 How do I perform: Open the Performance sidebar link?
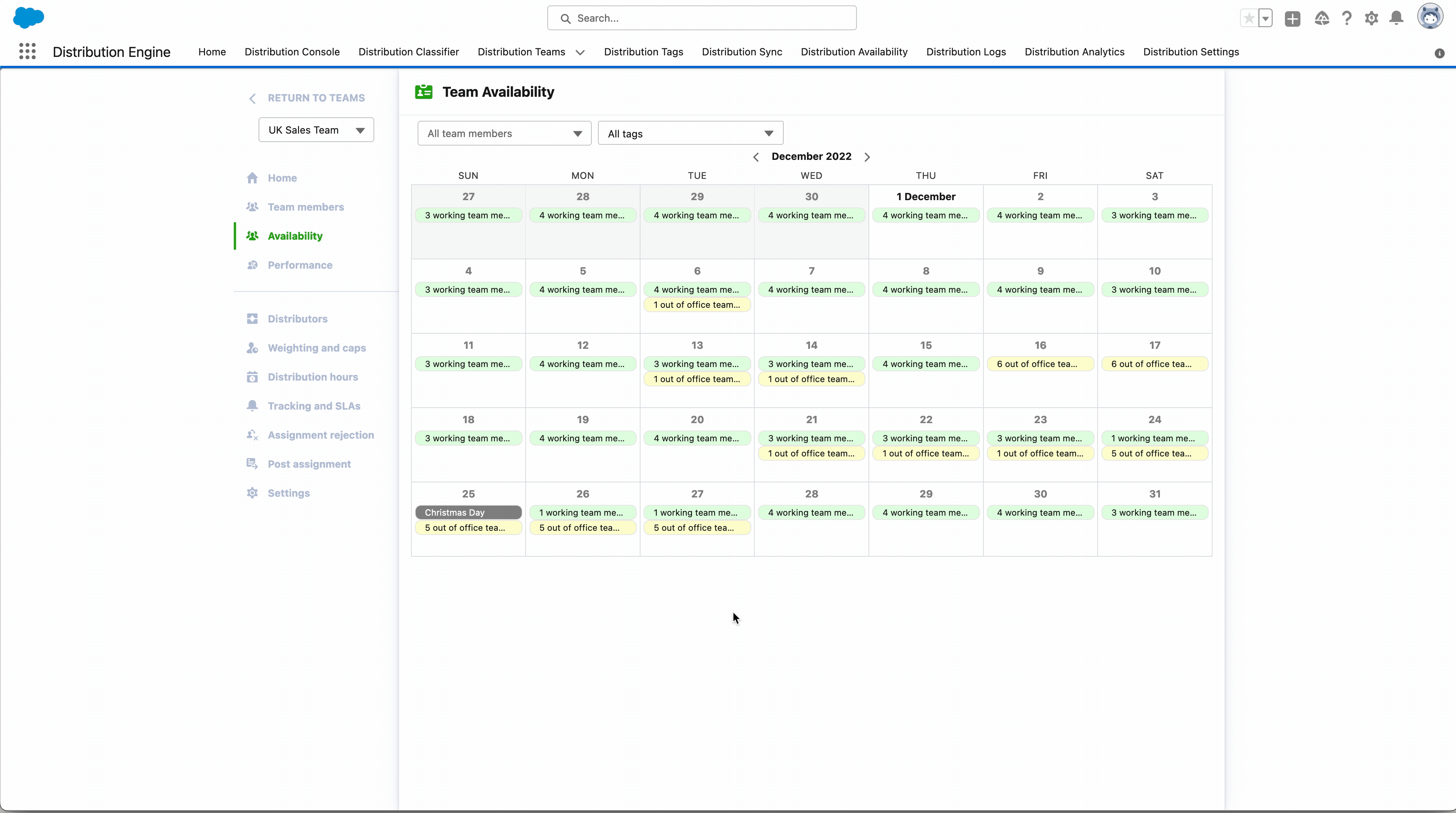[300, 265]
